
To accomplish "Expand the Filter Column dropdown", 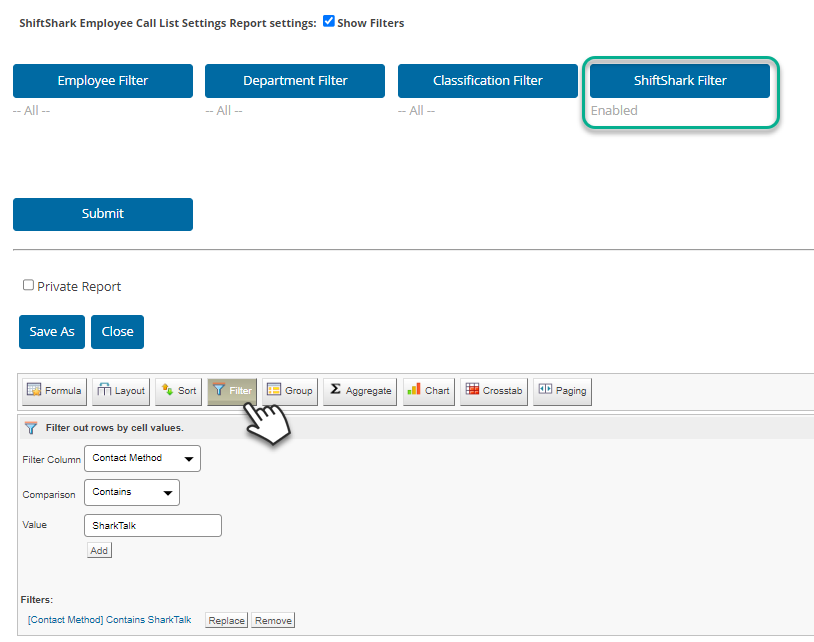I will coord(142,458).
